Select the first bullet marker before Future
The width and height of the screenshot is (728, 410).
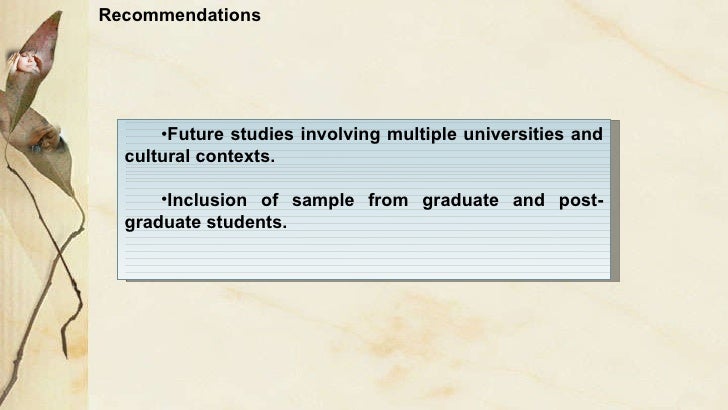coord(164,135)
